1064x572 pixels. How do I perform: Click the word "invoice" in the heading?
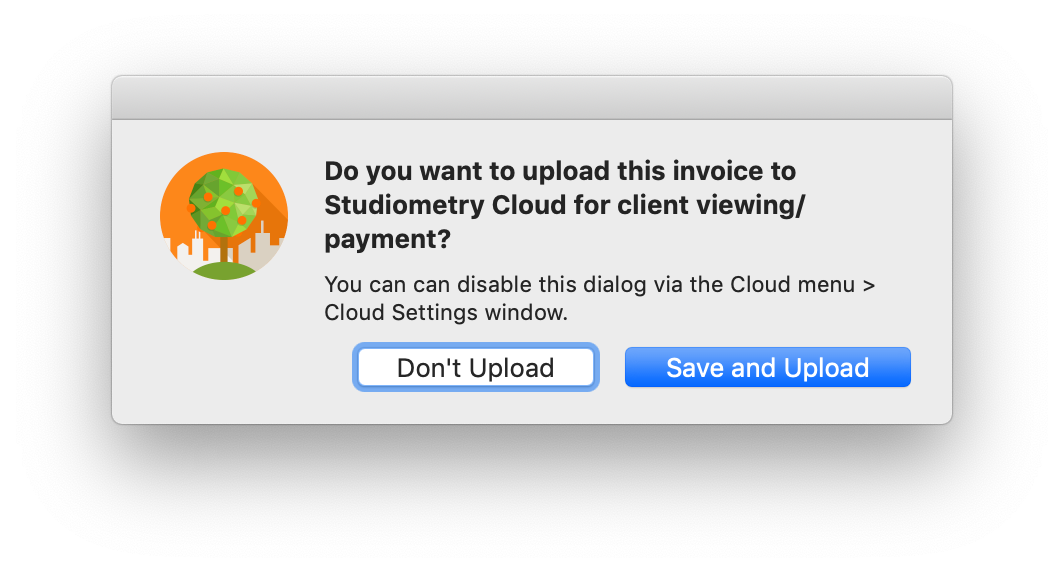click(717, 171)
